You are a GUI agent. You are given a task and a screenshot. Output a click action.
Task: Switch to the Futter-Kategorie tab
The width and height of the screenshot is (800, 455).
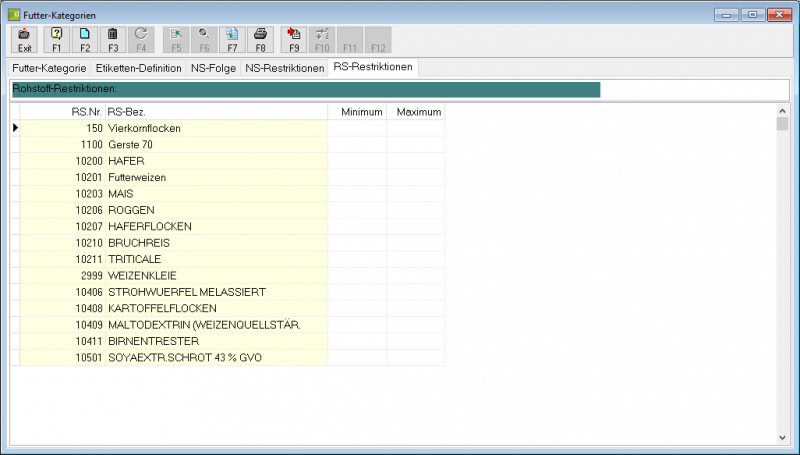(49, 68)
